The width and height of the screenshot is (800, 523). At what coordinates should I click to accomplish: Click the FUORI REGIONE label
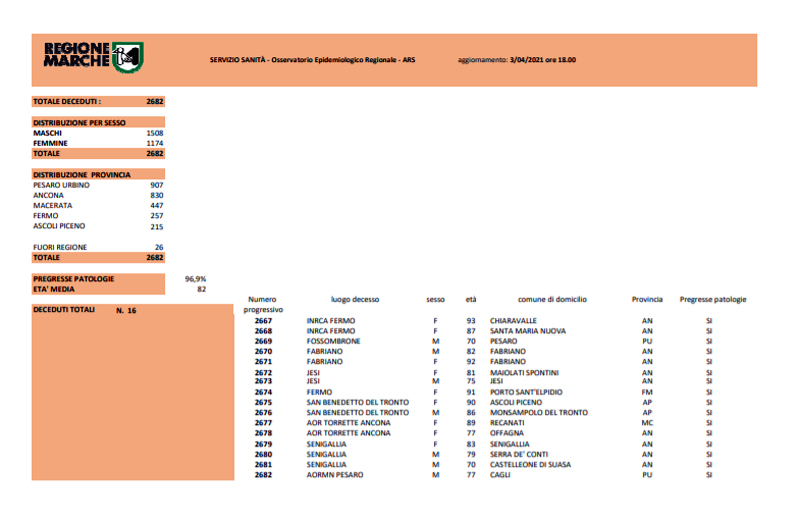[x=59, y=247]
